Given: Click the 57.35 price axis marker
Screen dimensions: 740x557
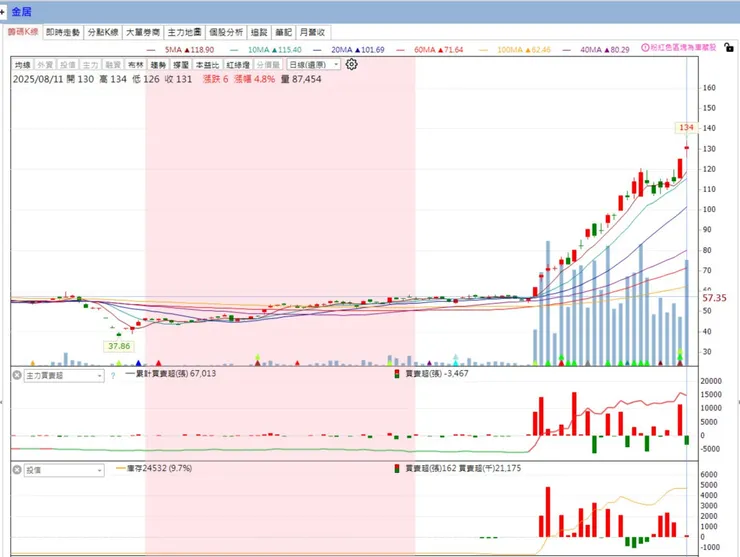Looking at the screenshot, I should 715,298.
